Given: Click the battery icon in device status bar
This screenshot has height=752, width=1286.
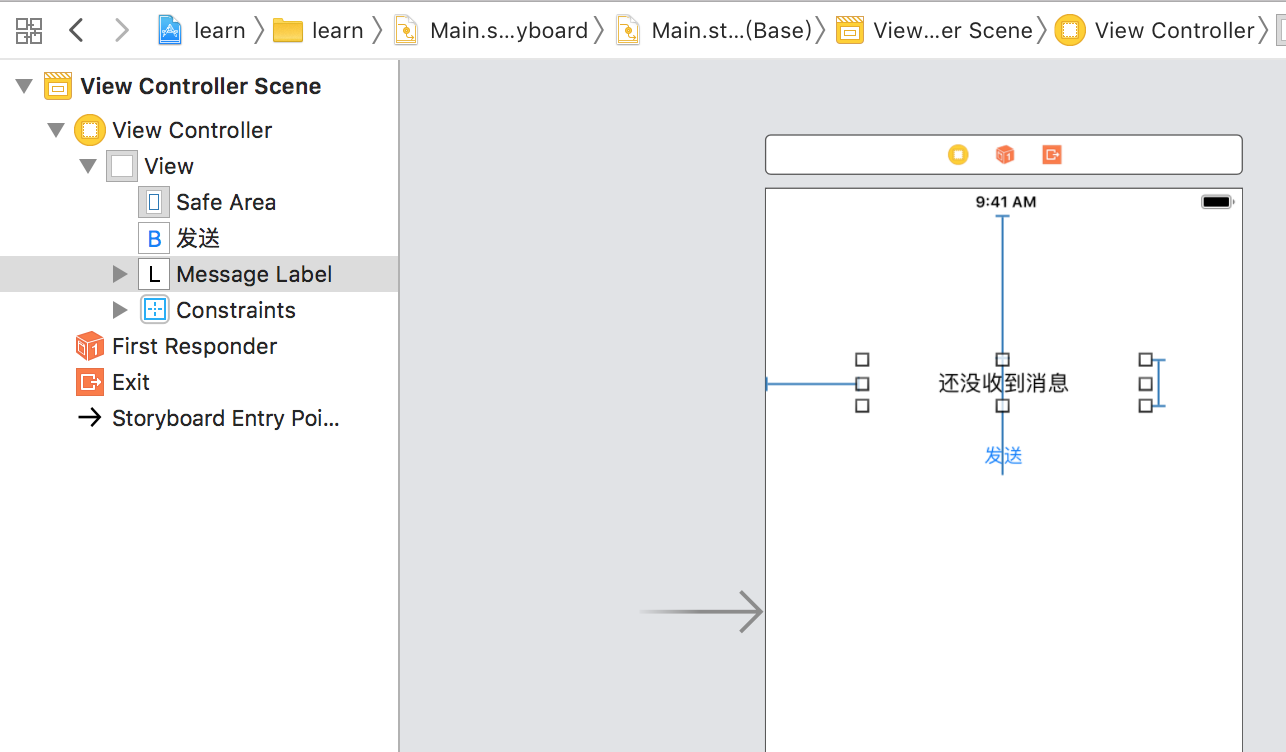Looking at the screenshot, I should point(1218,202).
